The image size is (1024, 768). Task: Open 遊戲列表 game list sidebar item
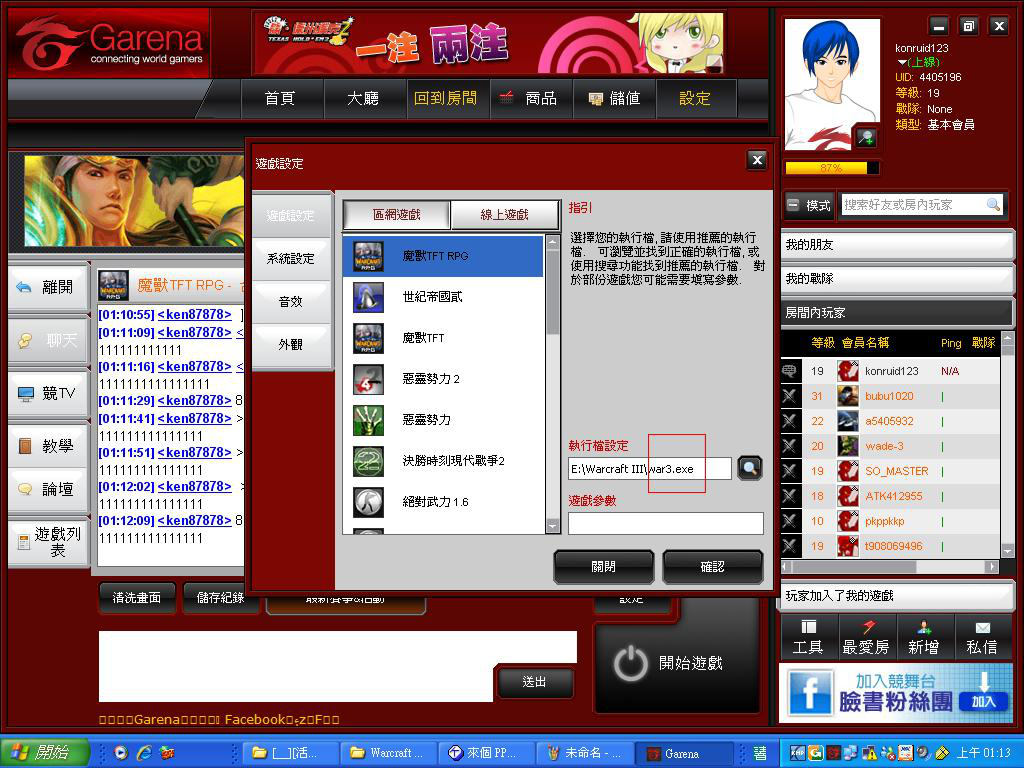coord(48,542)
